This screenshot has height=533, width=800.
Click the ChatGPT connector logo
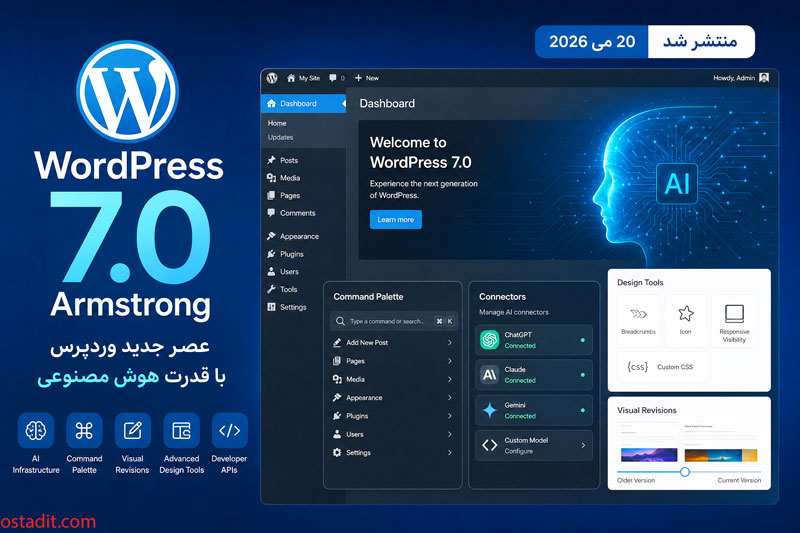490,340
